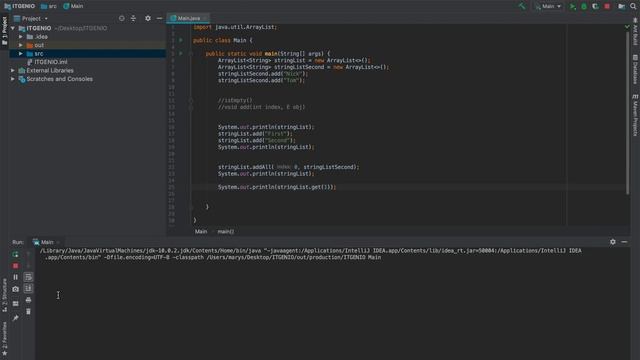Screen dimensions: 640x360
Task: Click code analysis checkmark indicator
Action: pyautogui.click(x=627, y=27)
